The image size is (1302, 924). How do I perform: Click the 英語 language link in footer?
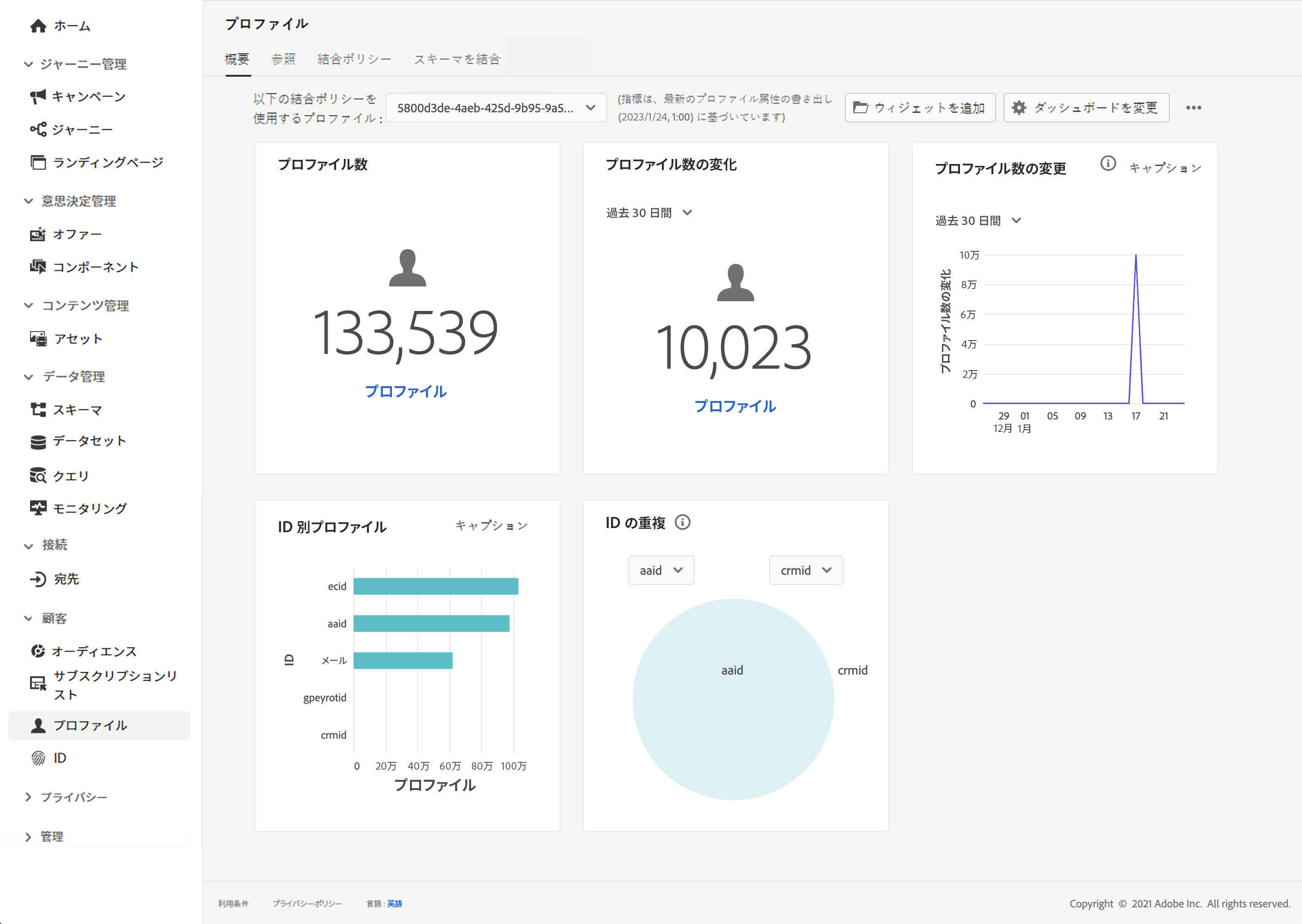click(x=394, y=904)
